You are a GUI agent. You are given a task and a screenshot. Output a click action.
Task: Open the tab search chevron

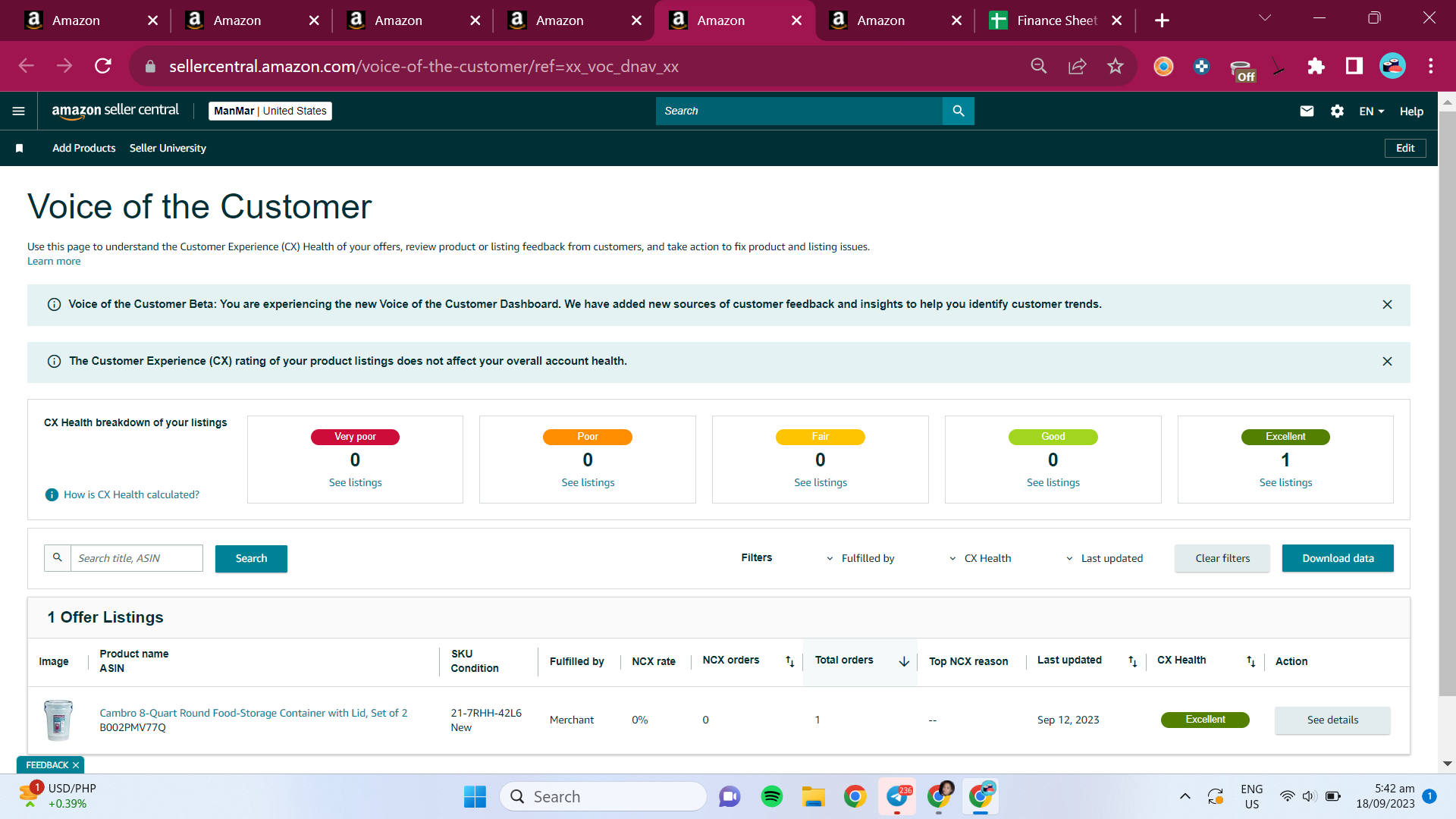click(1265, 17)
